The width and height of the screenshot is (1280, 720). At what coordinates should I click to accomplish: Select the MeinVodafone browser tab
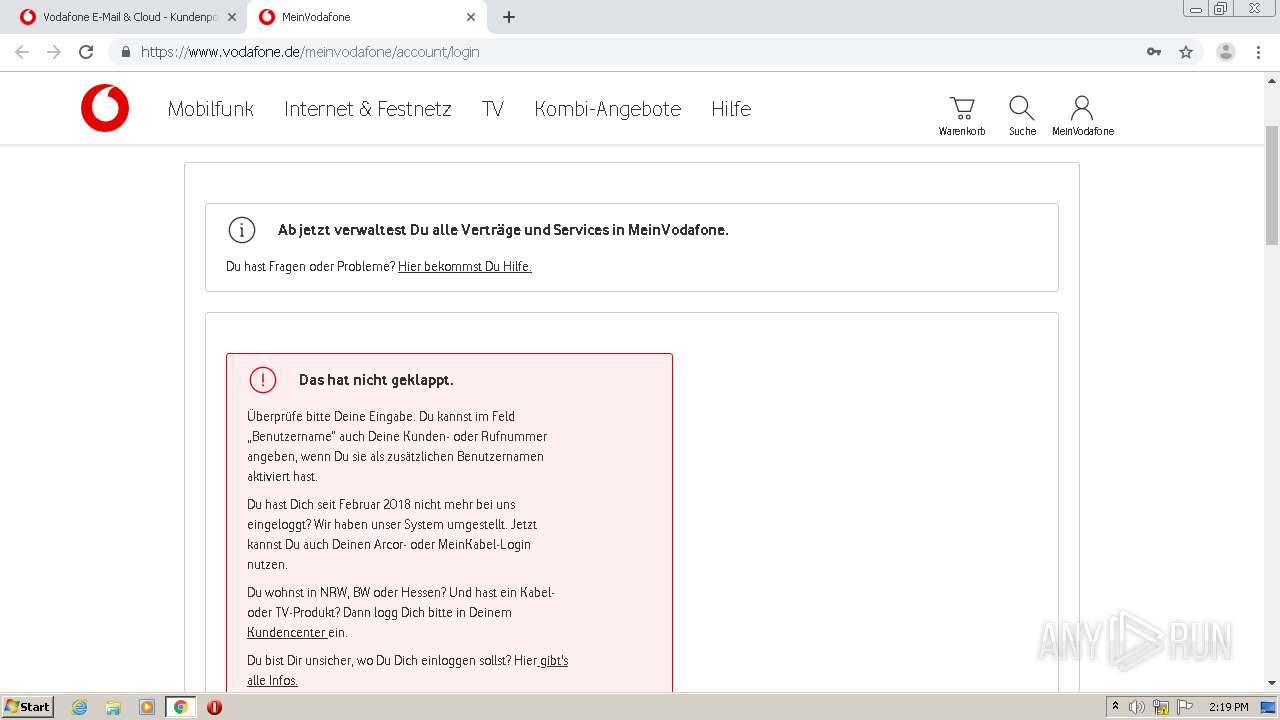pyautogui.click(x=367, y=17)
